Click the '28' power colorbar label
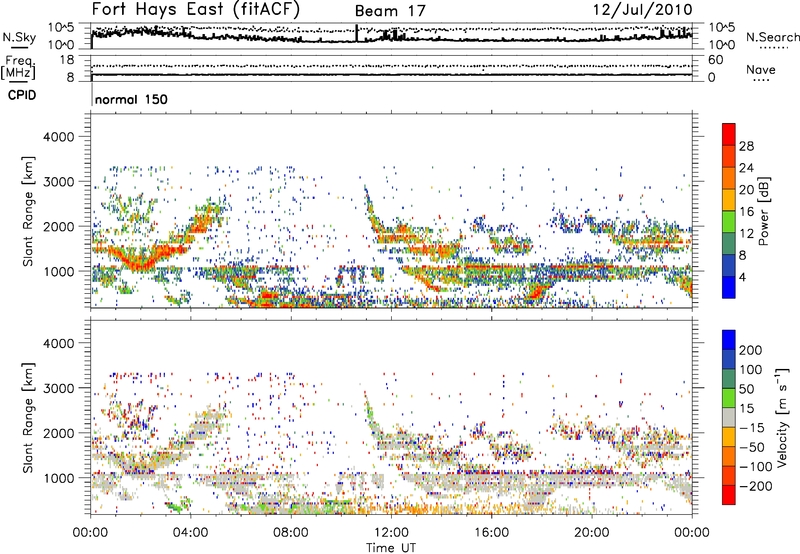This screenshot has height=554, width=800. 746,146
